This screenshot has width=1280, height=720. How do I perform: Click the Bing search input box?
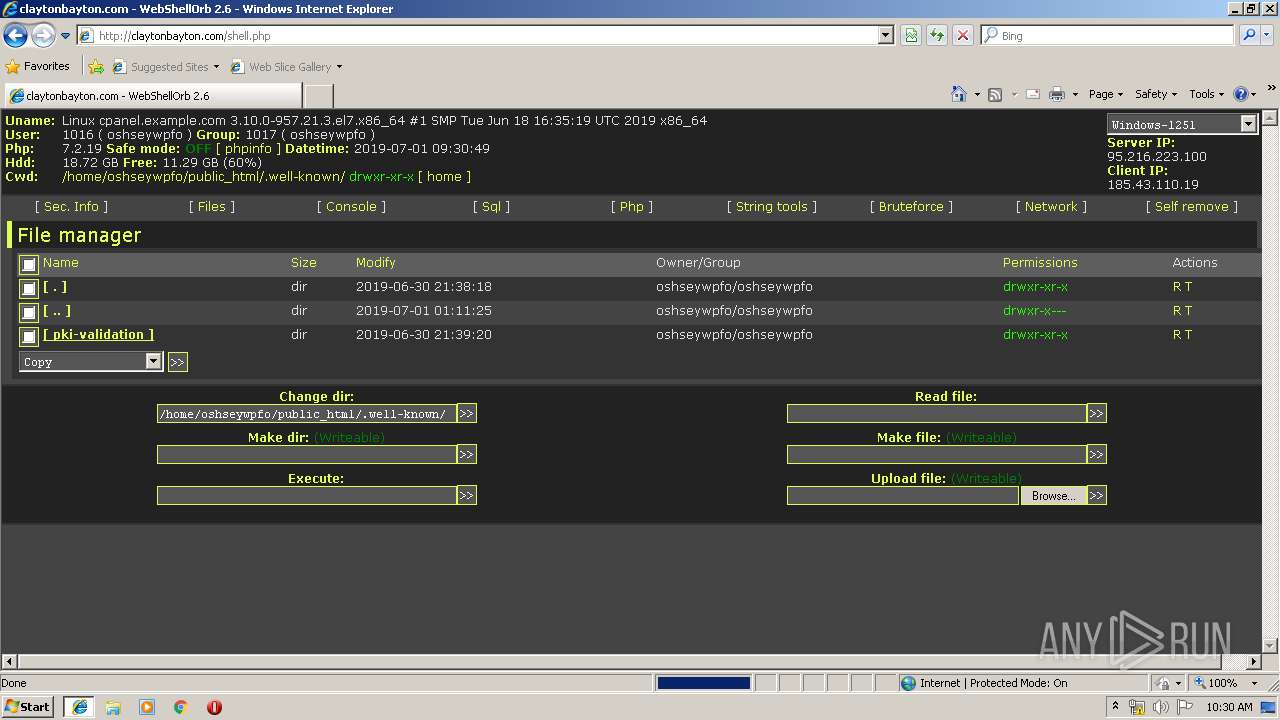click(1107, 35)
